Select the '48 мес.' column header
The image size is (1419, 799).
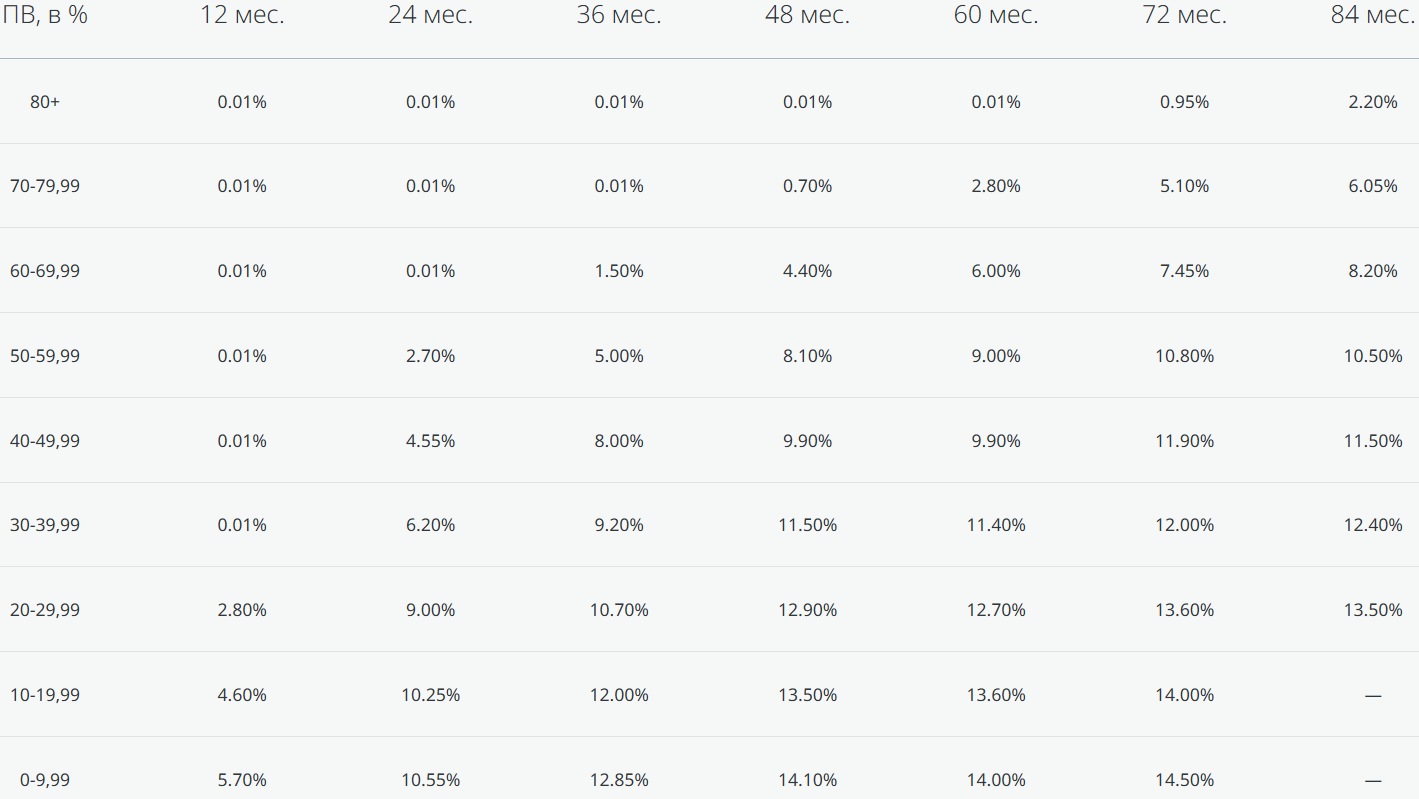(x=808, y=15)
